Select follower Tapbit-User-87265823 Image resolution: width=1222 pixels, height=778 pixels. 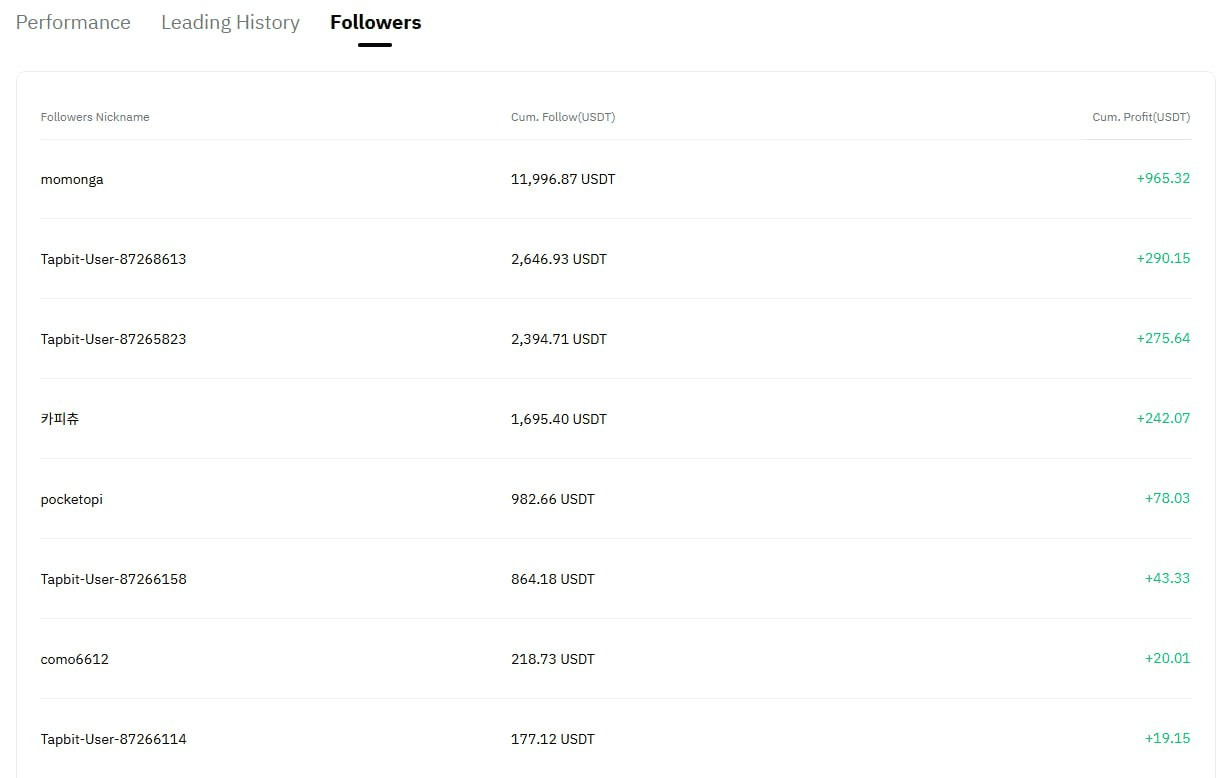pos(113,339)
